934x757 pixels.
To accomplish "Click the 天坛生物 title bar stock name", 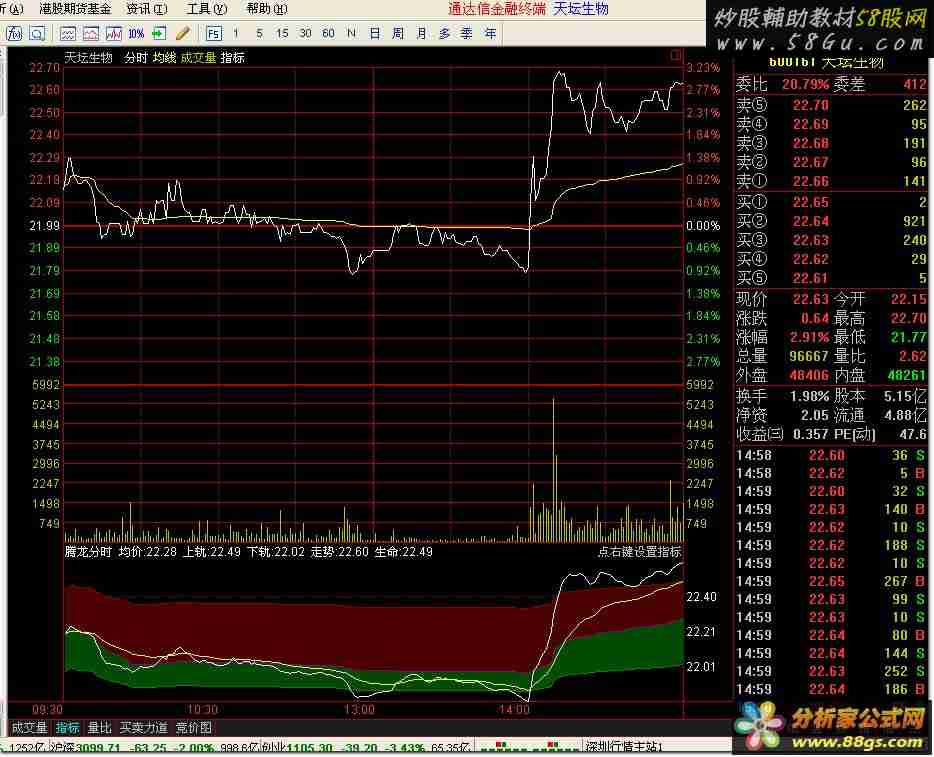I will (x=580, y=8).
